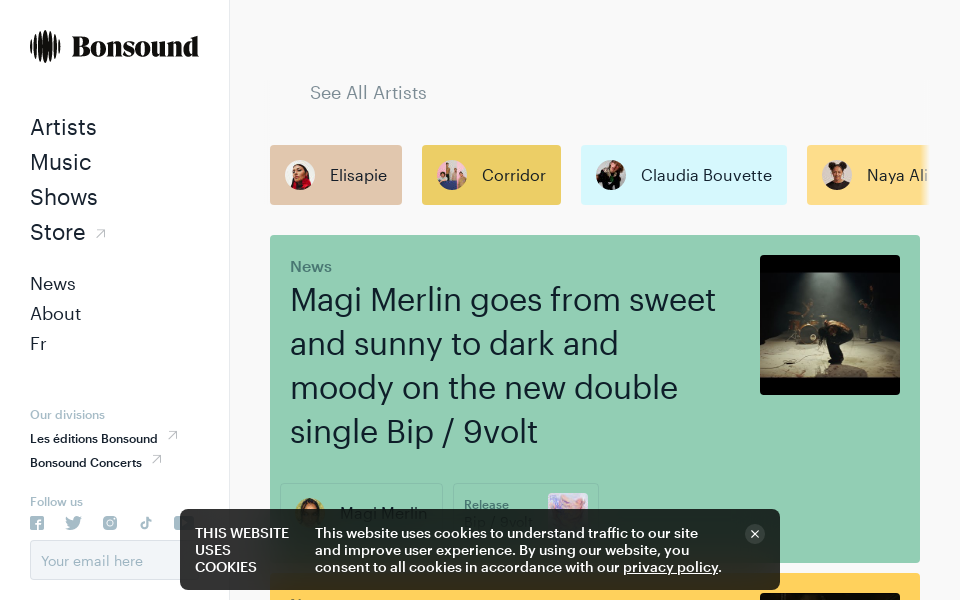The height and width of the screenshot is (600, 960).
Task: Click the Instagram icon in the sidebar
Action: pyautogui.click(x=110, y=522)
